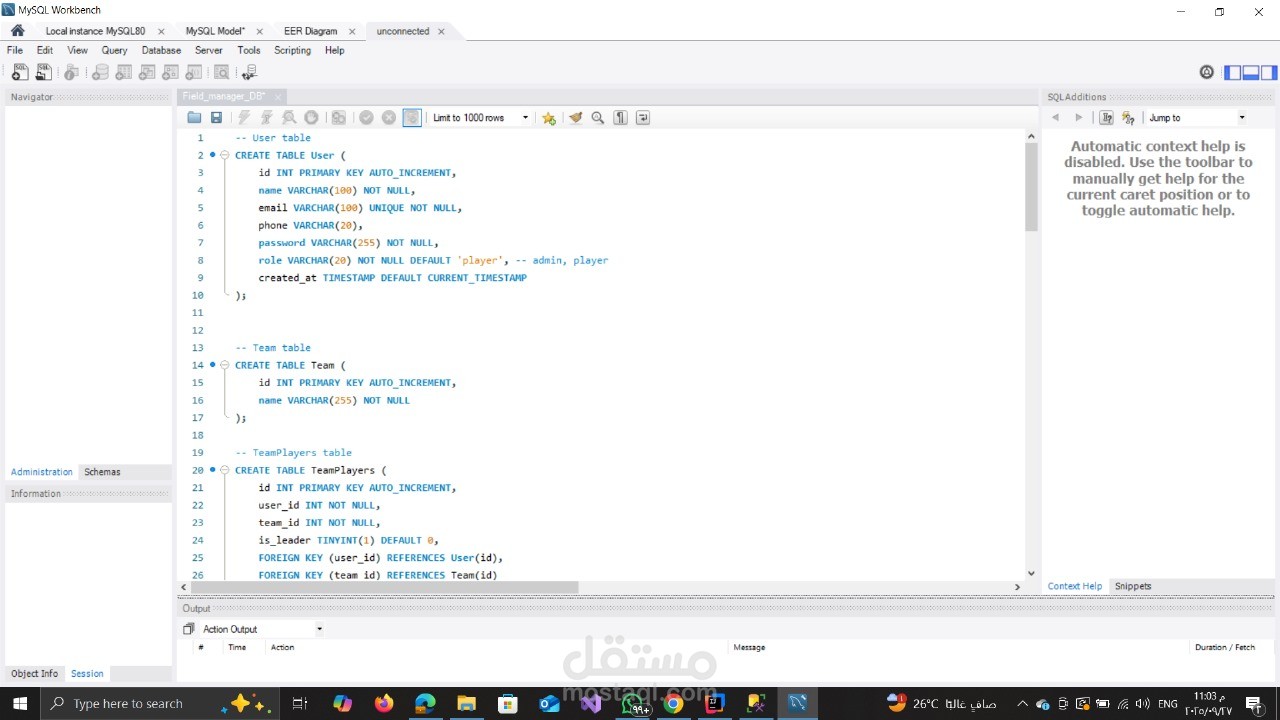Open the Database menu
This screenshot has height=720, width=1280.
(x=161, y=50)
